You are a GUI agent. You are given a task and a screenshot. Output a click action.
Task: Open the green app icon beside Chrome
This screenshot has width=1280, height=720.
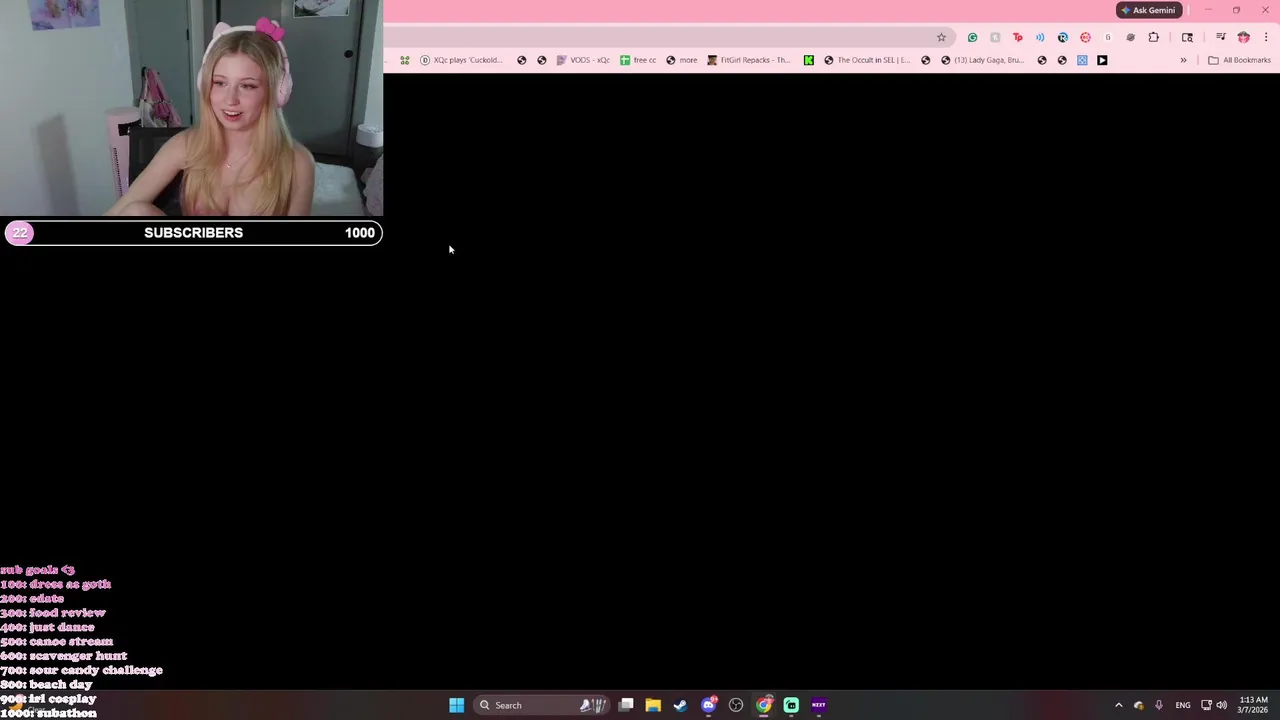(791, 705)
